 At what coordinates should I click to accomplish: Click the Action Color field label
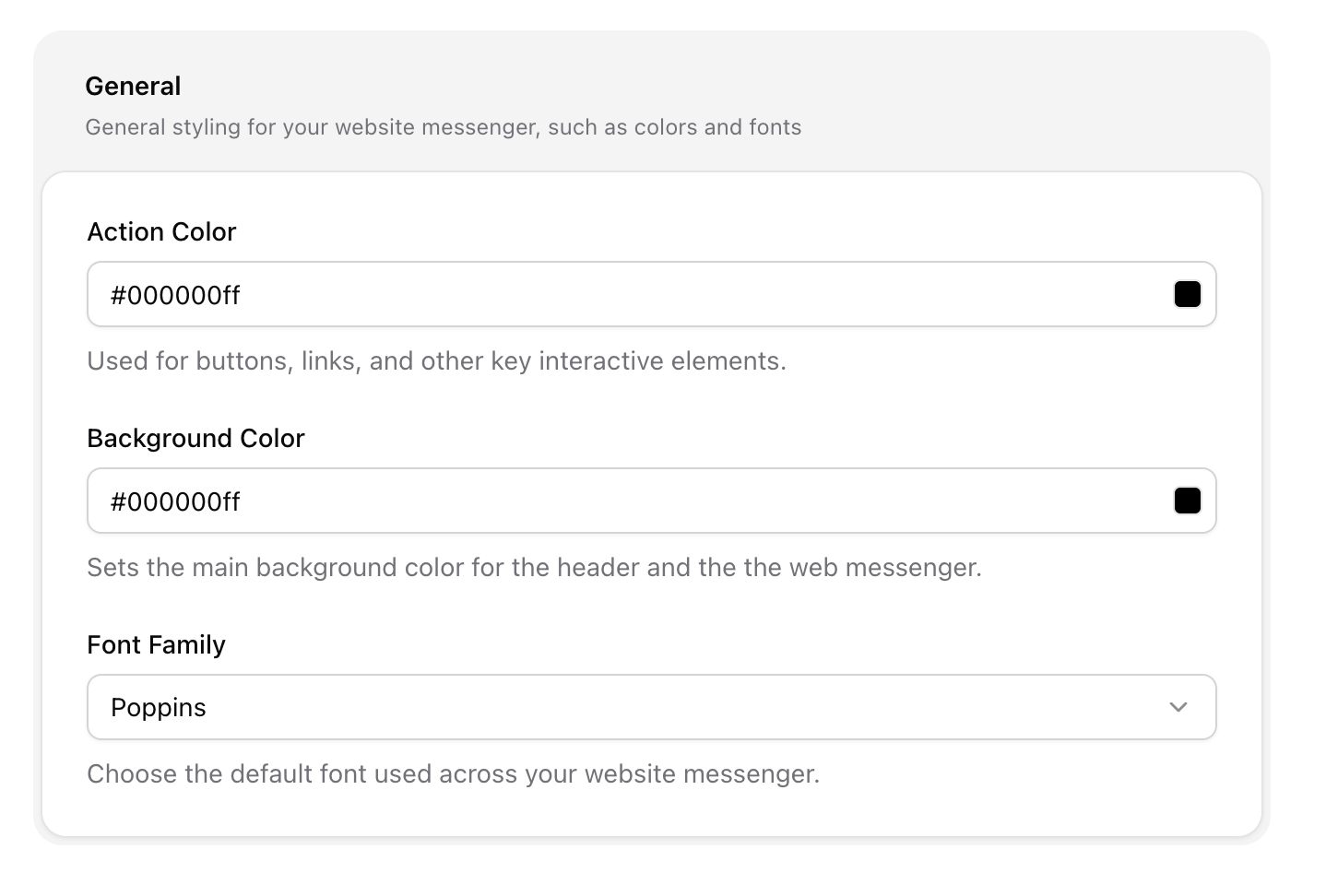[x=161, y=231]
